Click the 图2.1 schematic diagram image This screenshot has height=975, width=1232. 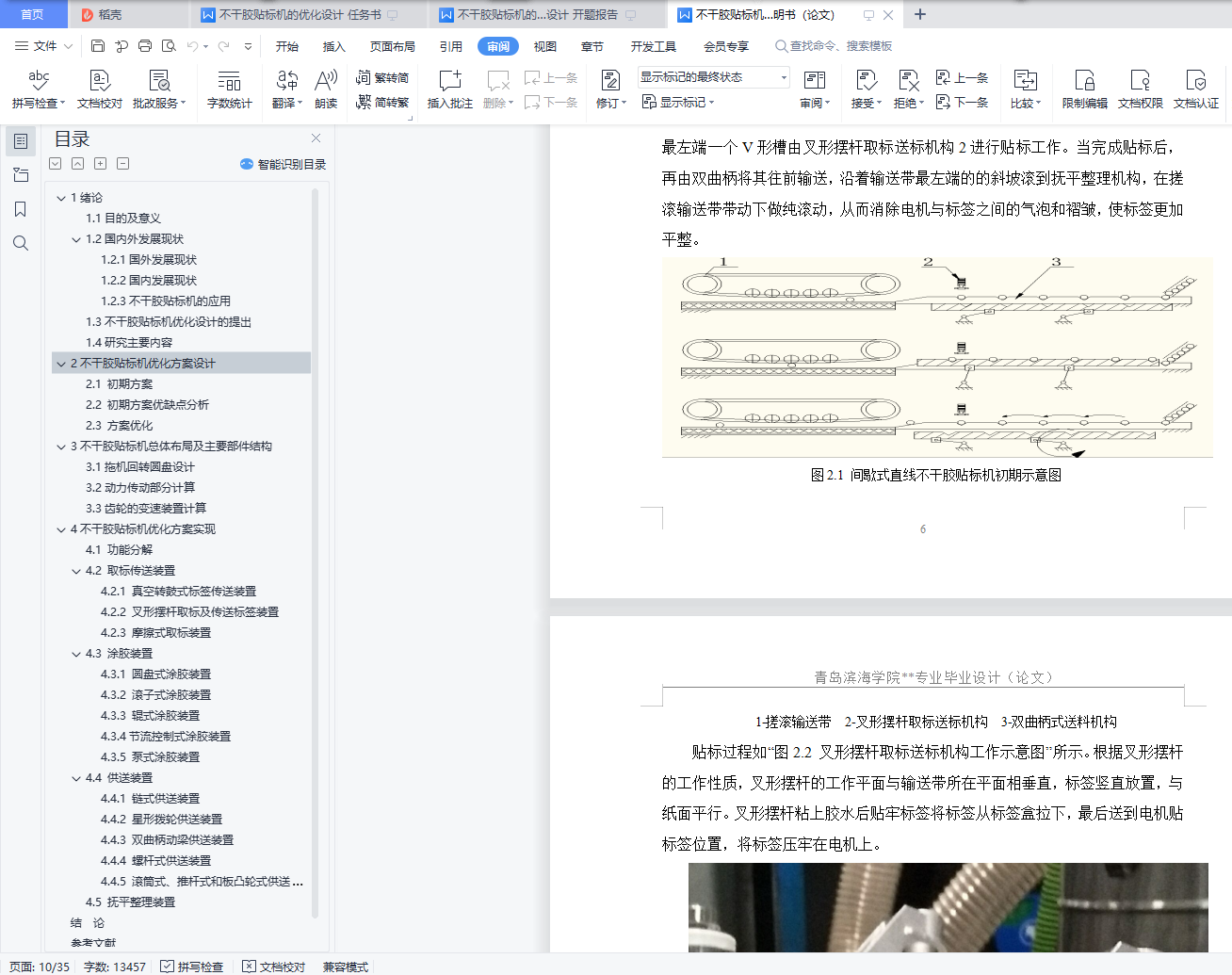tap(937, 357)
